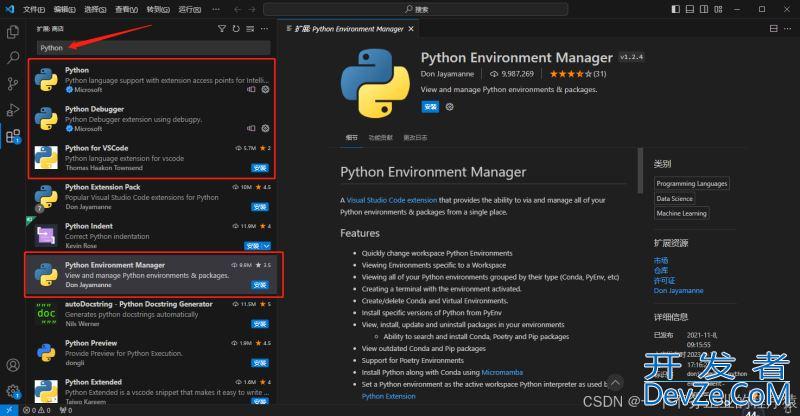The height and width of the screenshot is (416, 800).
Task: Open the Python Extension link
Action: (x=389, y=396)
